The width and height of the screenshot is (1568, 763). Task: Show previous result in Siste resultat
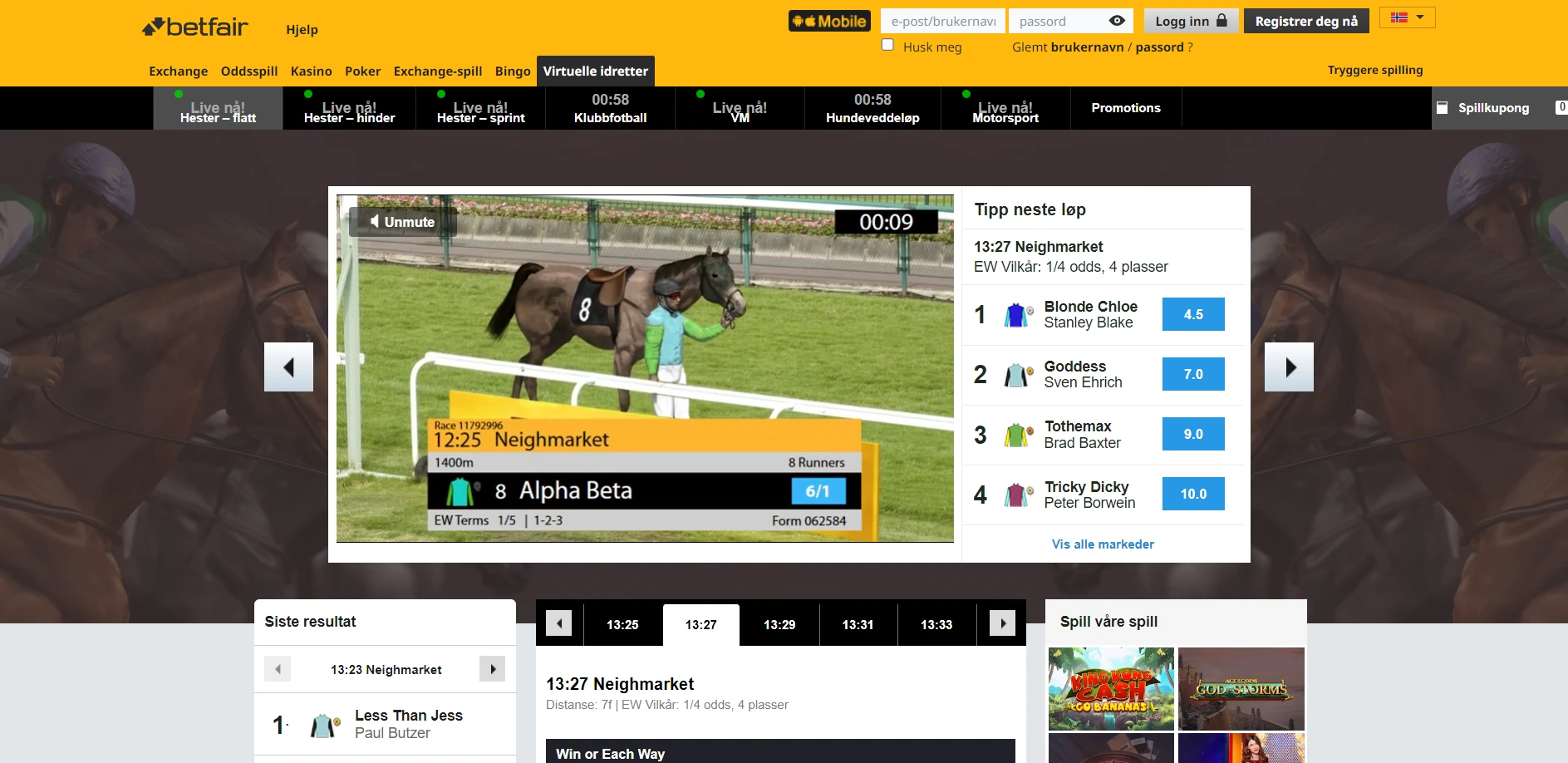pos(278,669)
